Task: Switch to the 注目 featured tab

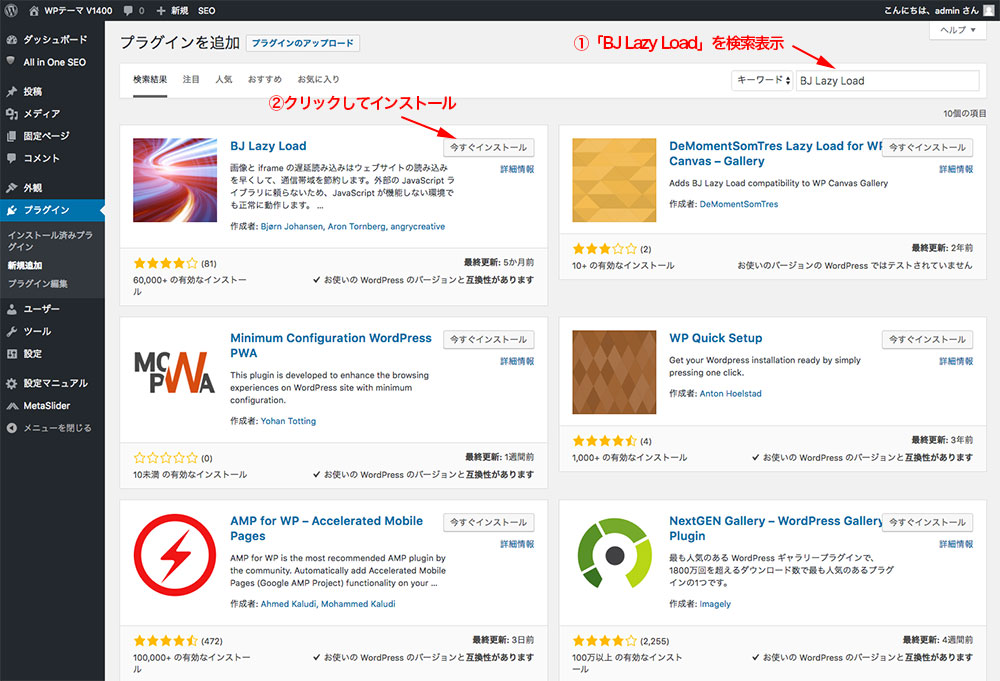Action: tap(191, 80)
